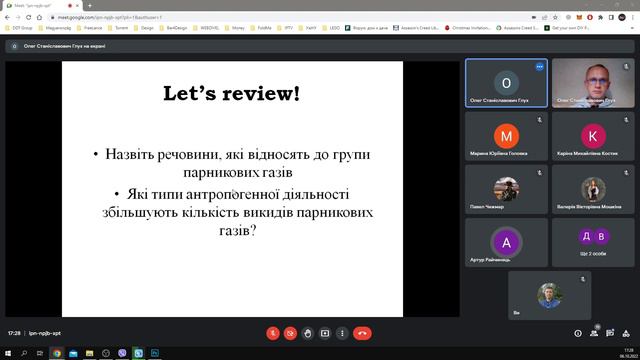Share this page from the address bar
Viewport: 640px width, 360px height.
[544, 18]
